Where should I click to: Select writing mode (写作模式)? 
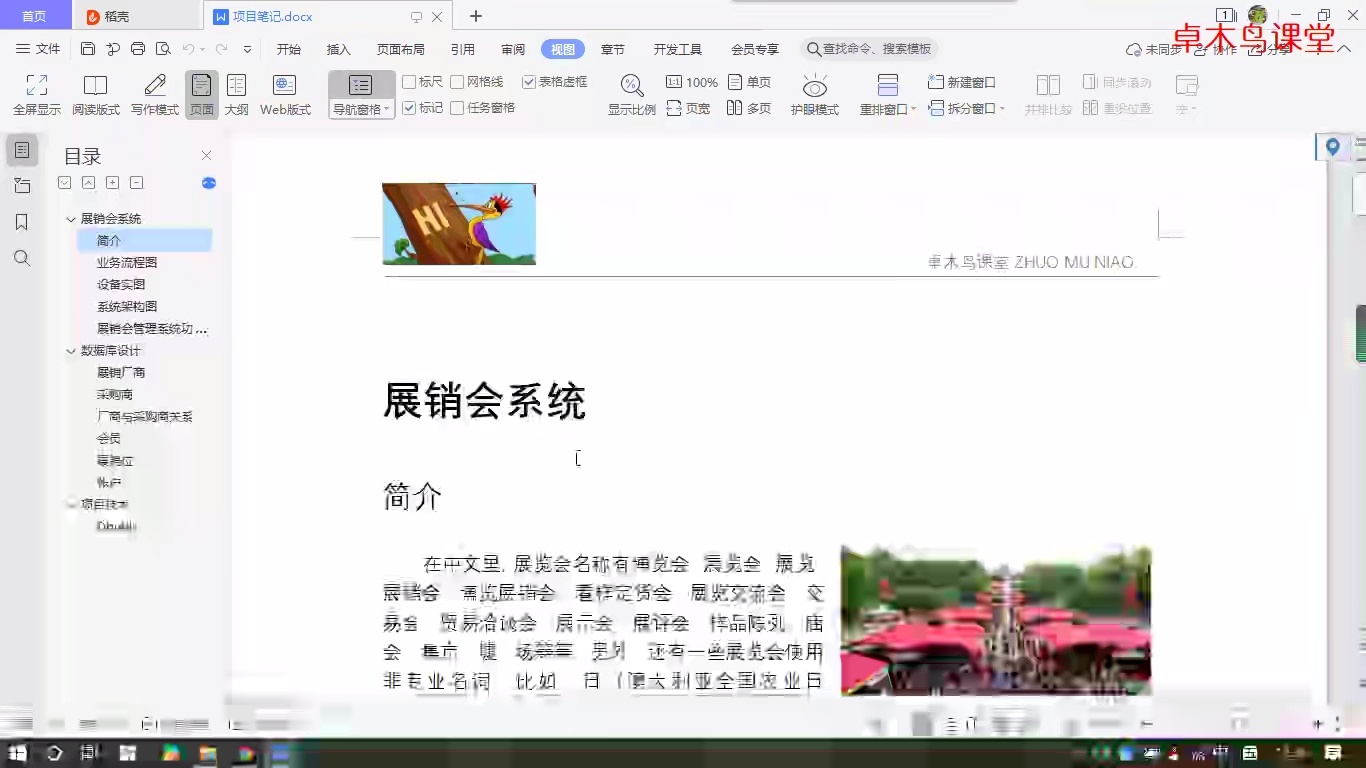tap(152, 95)
